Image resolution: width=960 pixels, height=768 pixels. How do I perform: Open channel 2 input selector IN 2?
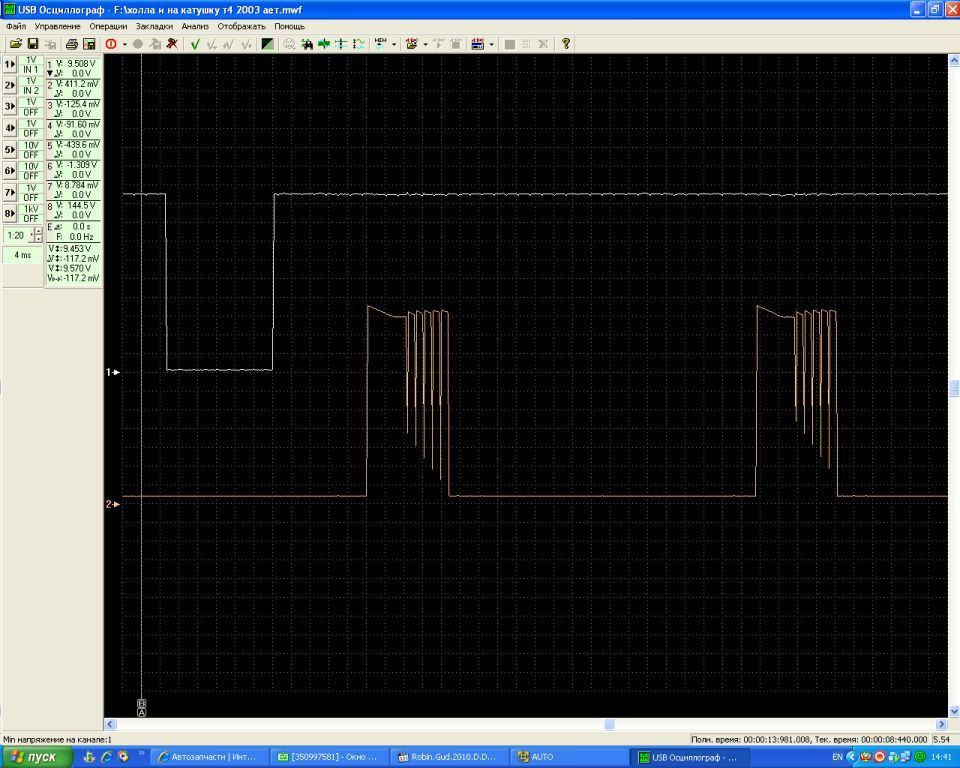31,91
